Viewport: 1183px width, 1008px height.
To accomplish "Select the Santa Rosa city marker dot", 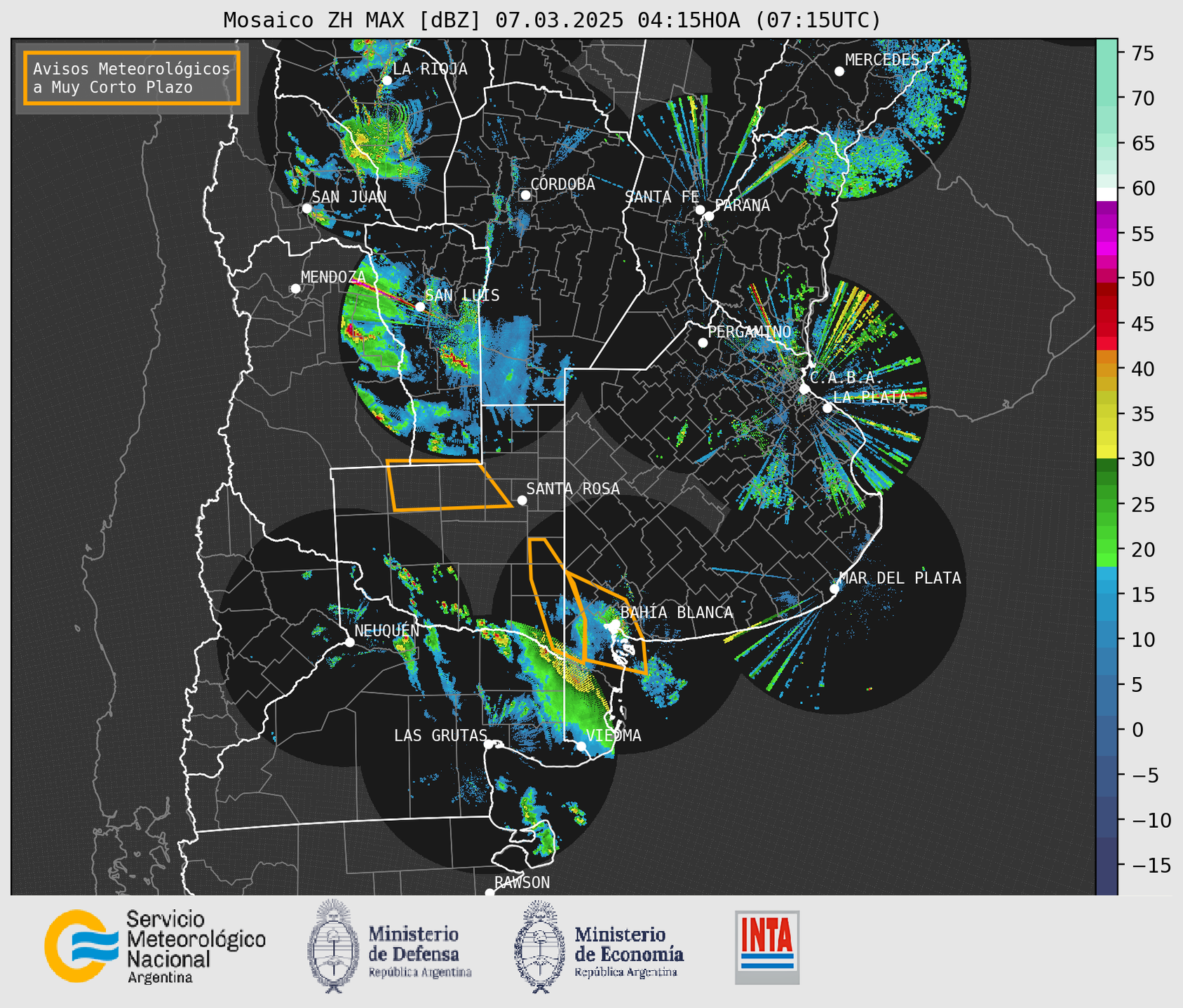I will [522, 500].
